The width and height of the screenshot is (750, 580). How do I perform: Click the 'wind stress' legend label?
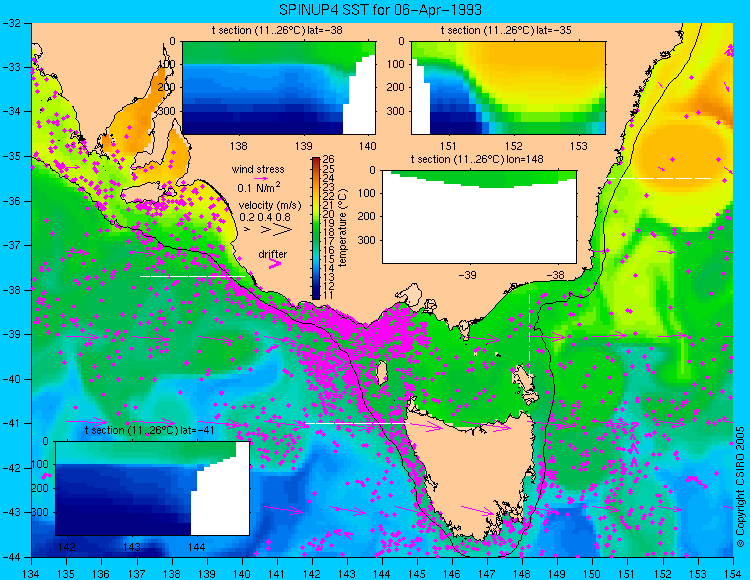point(258,169)
